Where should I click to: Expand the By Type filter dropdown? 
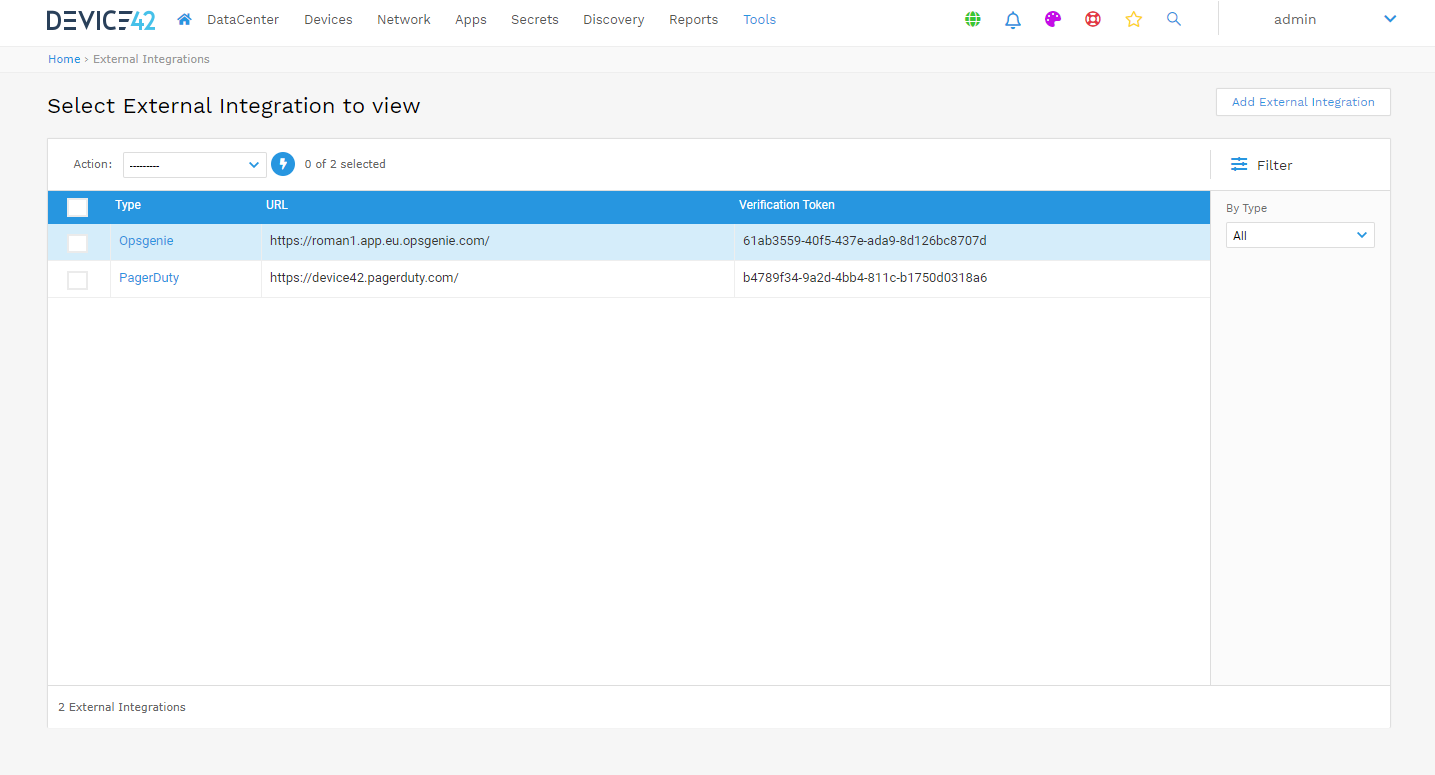[x=1299, y=235]
